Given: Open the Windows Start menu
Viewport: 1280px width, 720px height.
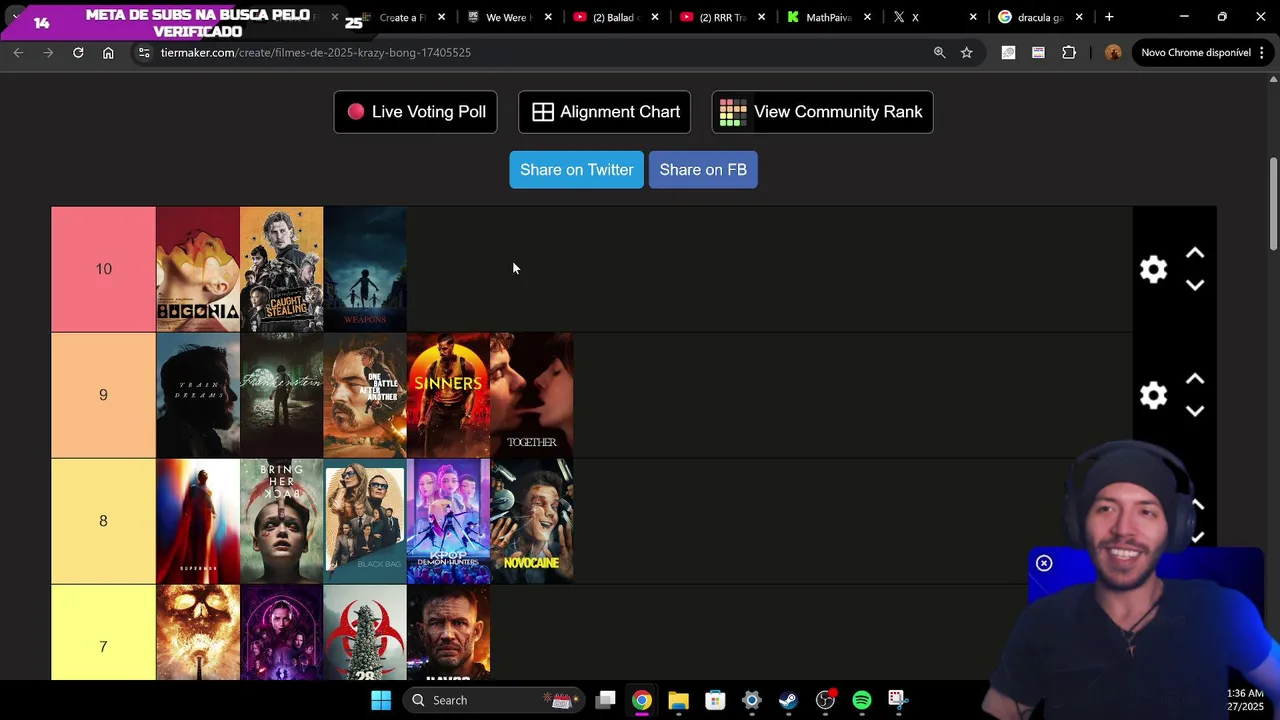Looking at the screenshot, I should 381,700.
